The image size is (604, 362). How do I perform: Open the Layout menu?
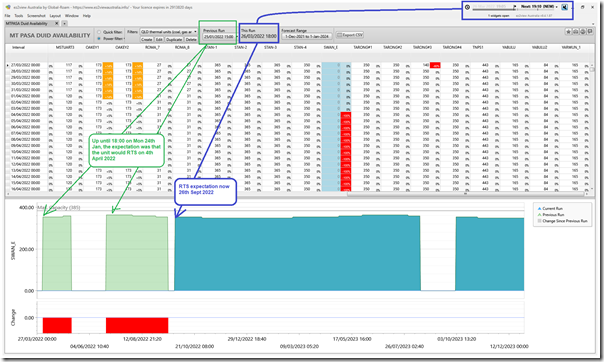[55, 16]
